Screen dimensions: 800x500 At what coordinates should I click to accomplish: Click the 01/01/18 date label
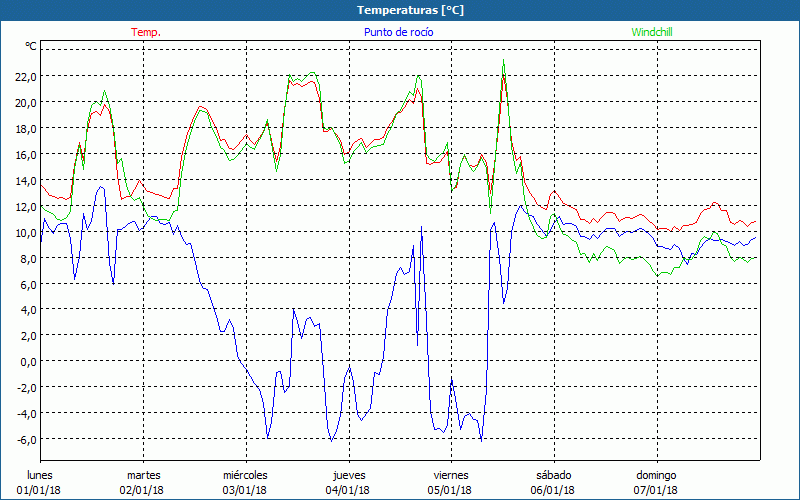41,490
